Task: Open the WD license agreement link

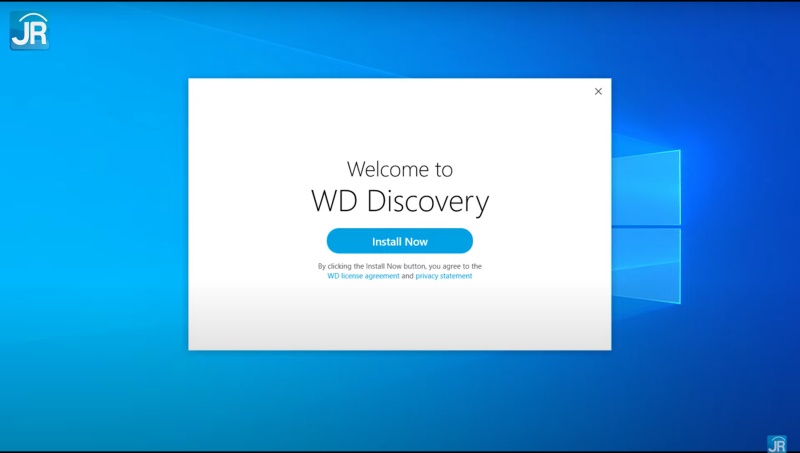Action: pos(363,276)
